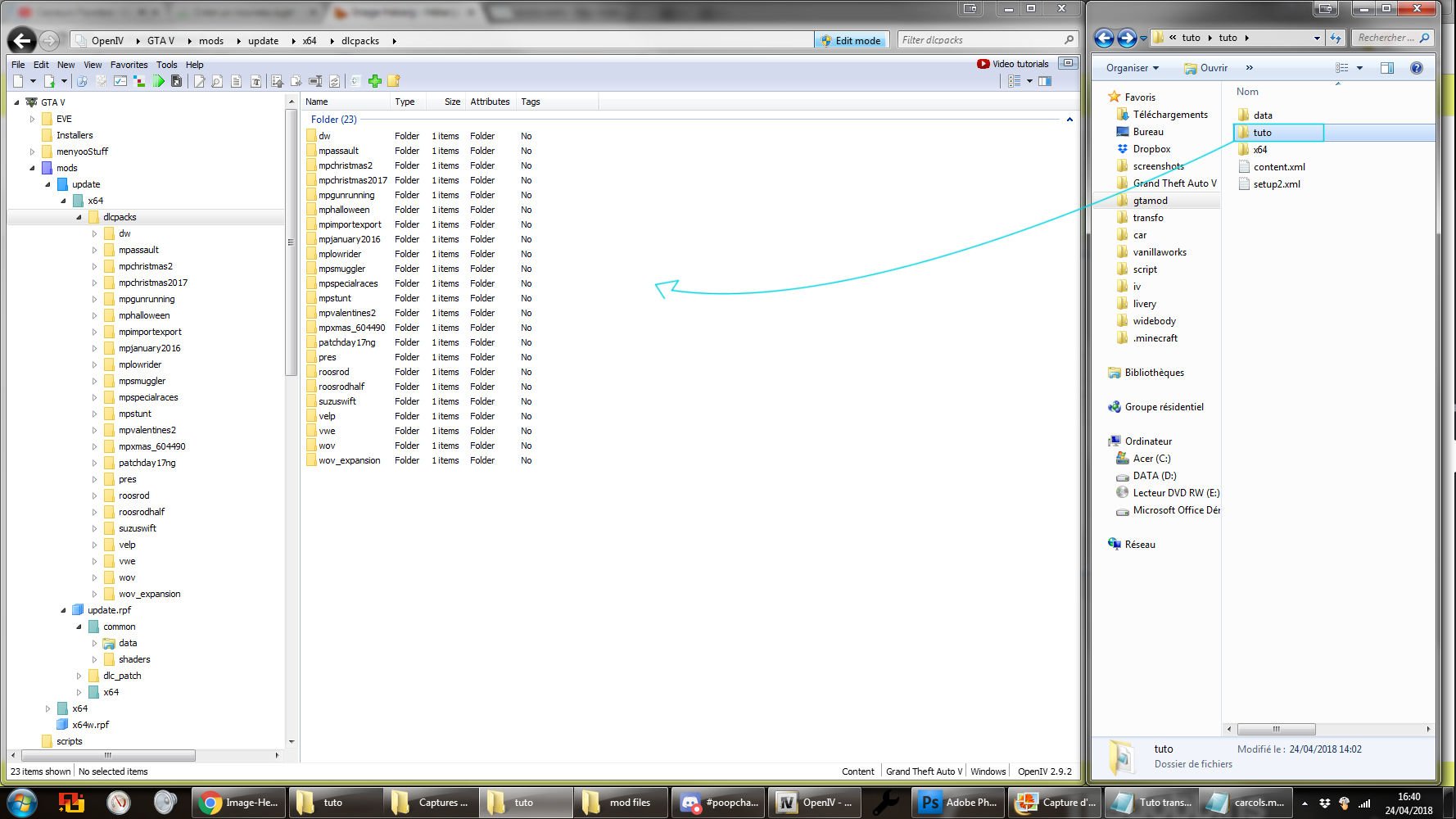The width and height of the screenshot is (1456, 819).
Task: Click the green triangle play toolbar icon
Action: pos(159,81)
